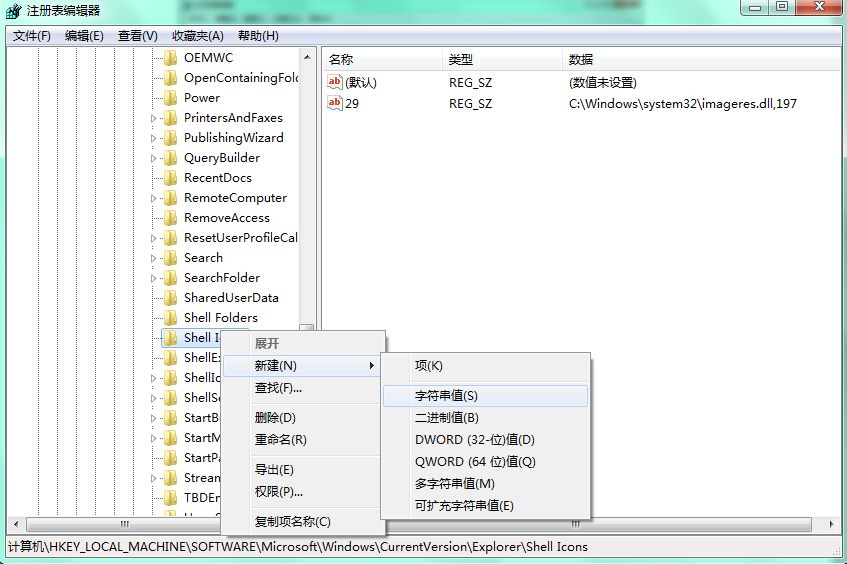Choose 可扩充字符串值(E) from submenu

[485, 506]
